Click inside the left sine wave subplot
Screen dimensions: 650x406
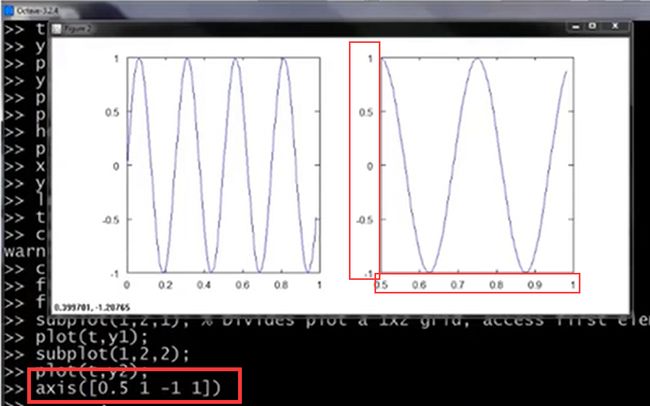click(x=223, y=165)
